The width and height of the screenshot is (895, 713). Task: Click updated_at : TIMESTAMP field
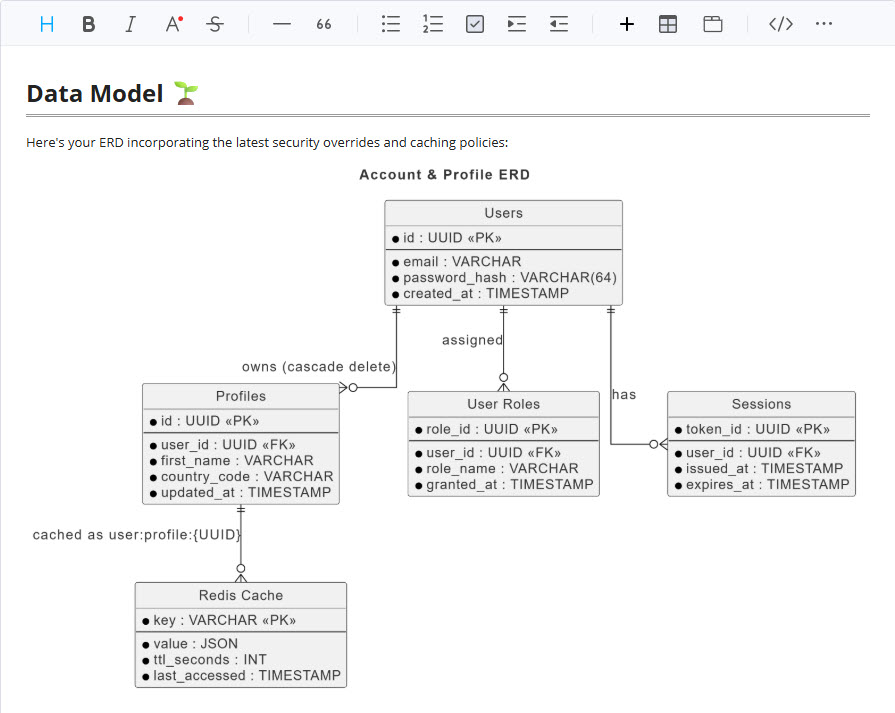240,493
